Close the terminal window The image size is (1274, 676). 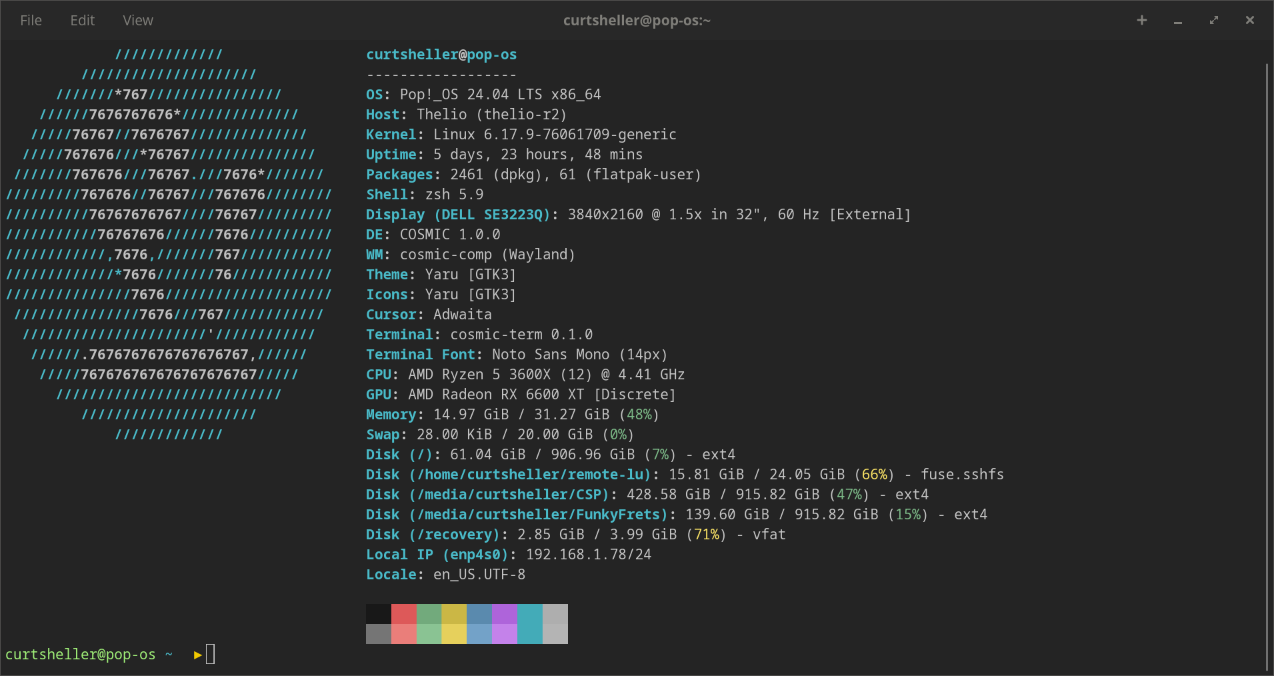point(1249,20)
